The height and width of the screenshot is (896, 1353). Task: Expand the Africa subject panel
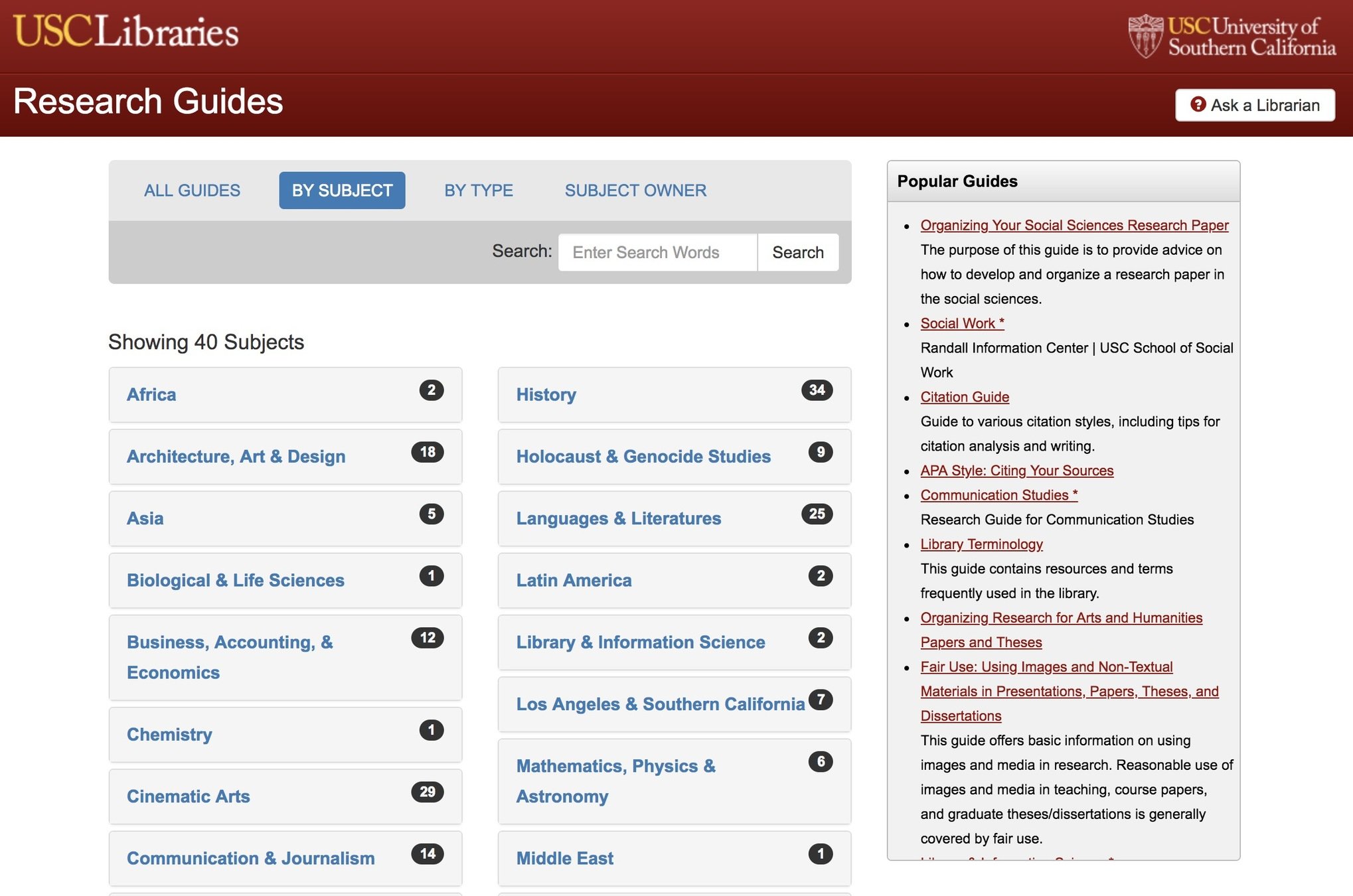point(151,395)
